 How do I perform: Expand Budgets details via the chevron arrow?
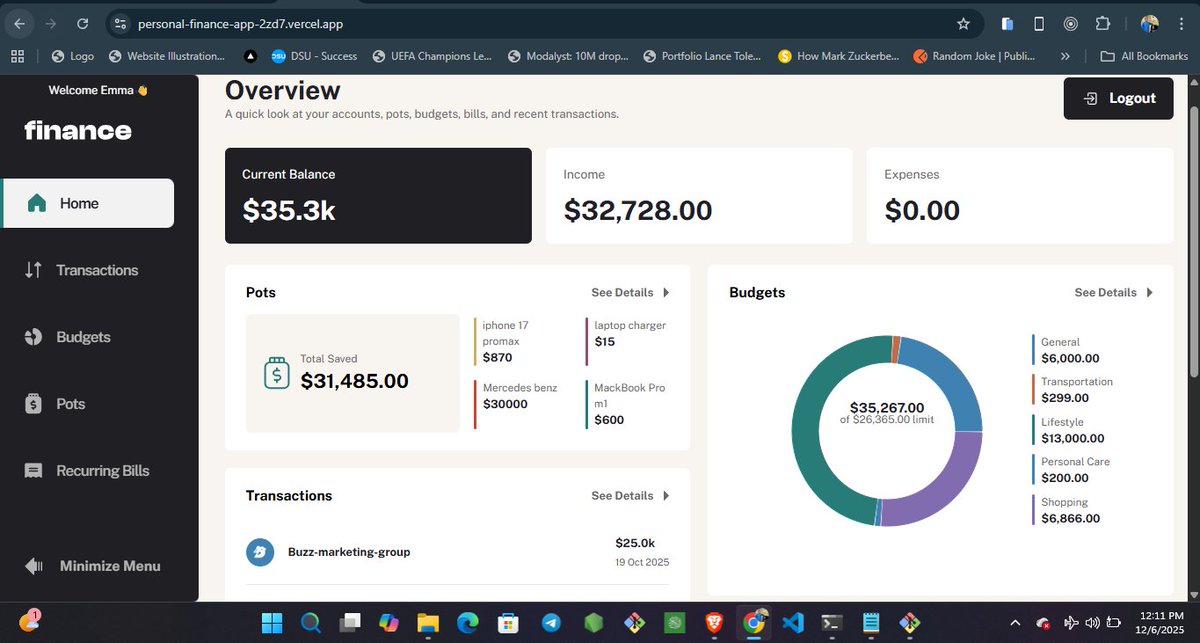tap(1150, 292)
